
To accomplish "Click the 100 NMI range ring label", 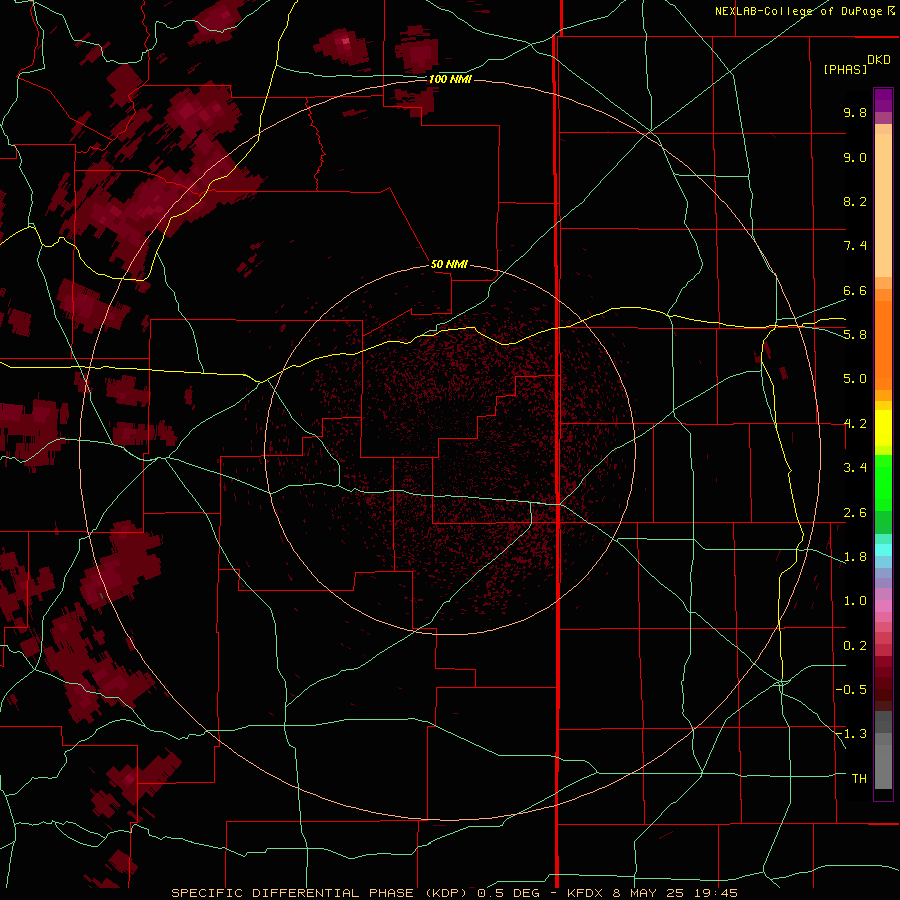I will coord(450,79).
